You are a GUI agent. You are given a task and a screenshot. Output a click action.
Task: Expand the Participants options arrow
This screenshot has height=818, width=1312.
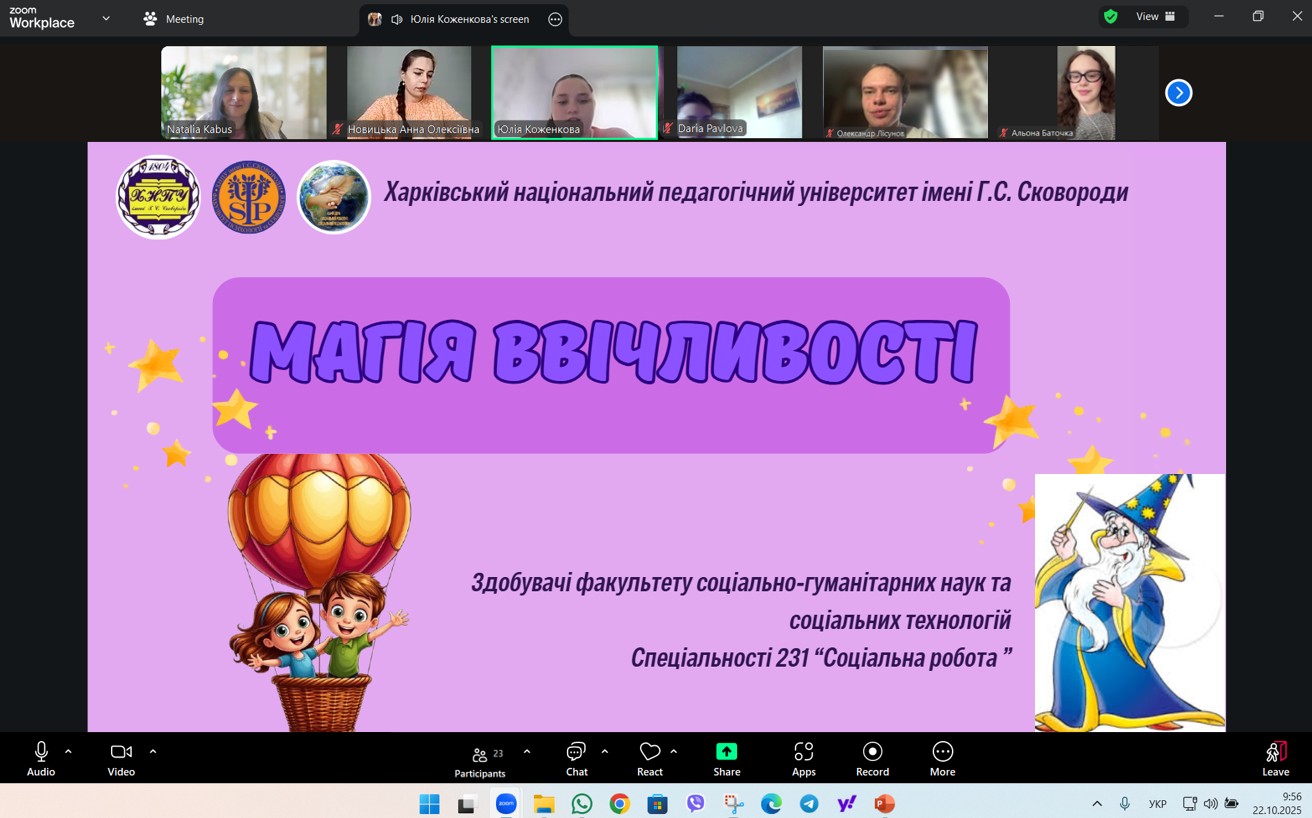[527, 752]
